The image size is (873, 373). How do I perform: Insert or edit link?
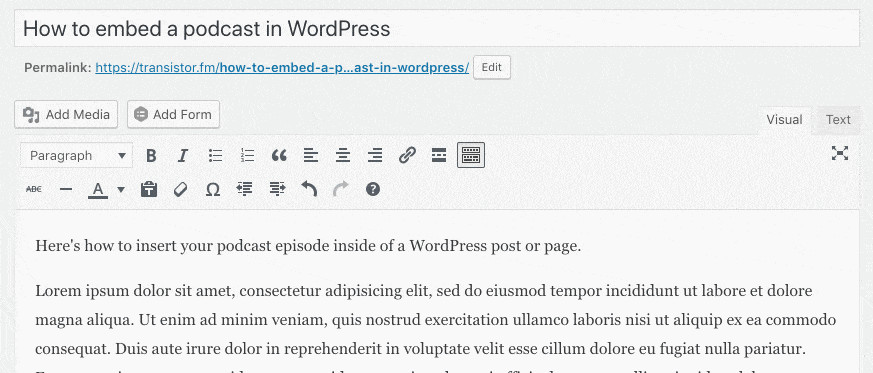coord(407,155)
